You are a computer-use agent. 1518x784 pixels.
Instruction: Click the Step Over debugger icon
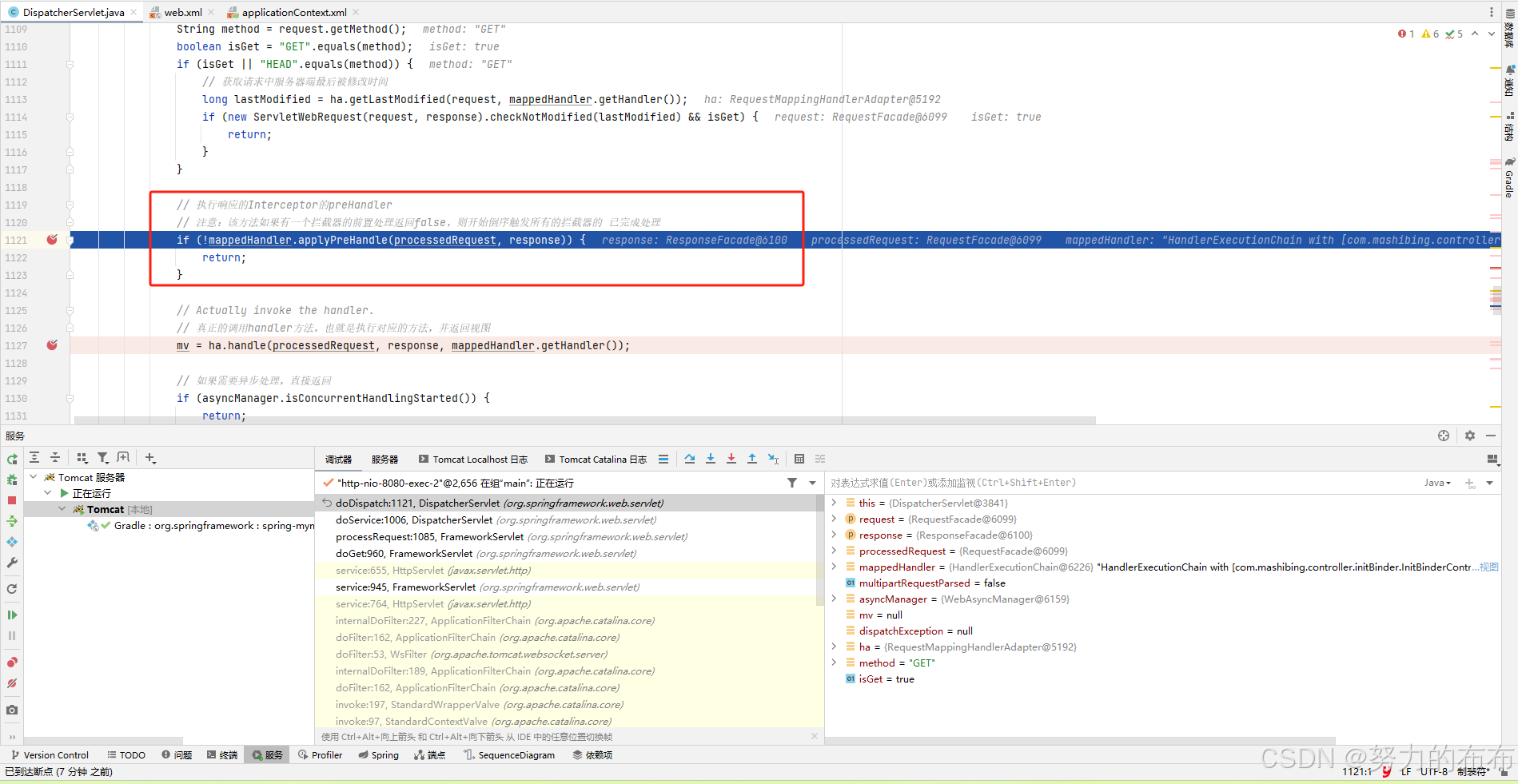coord(690,459)
